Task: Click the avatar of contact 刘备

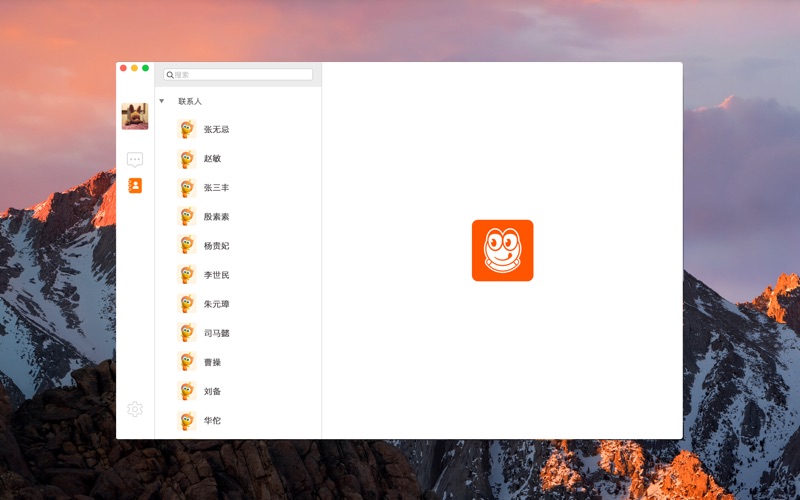Action: pos(187,391)
